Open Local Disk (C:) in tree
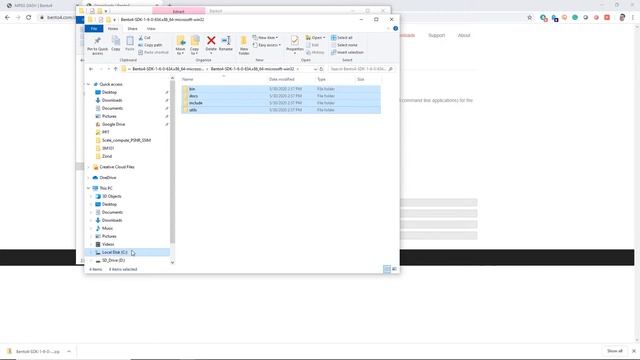Screen dimensions: 640x360 click(114, 252)
